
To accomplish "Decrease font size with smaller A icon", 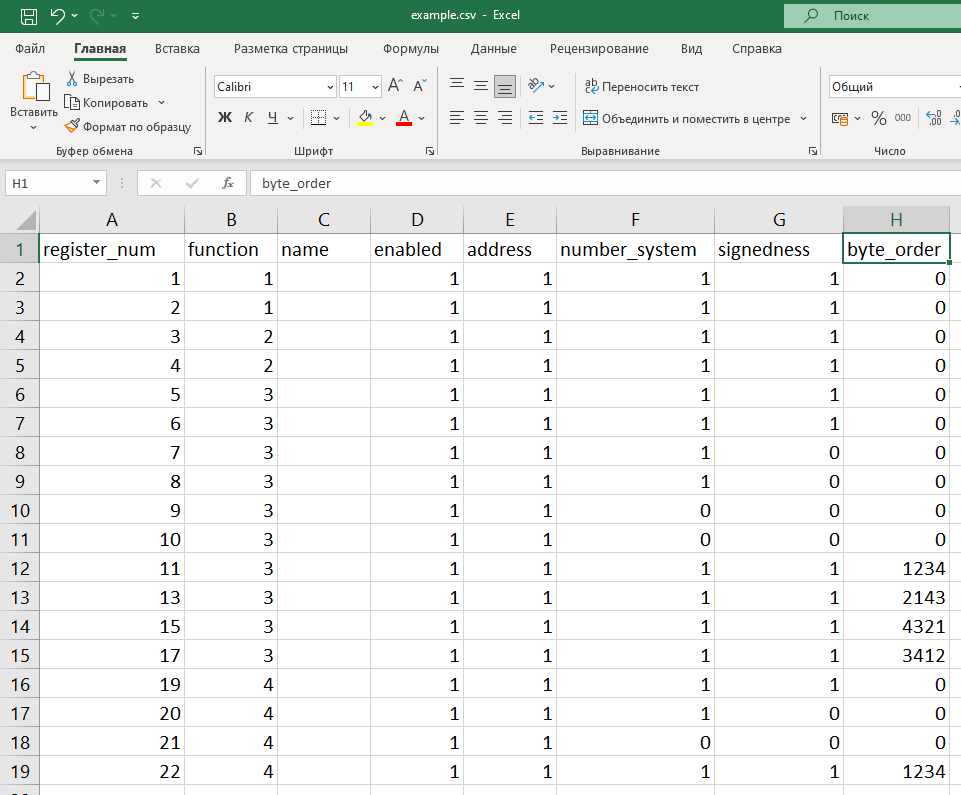I will point(420,86).
